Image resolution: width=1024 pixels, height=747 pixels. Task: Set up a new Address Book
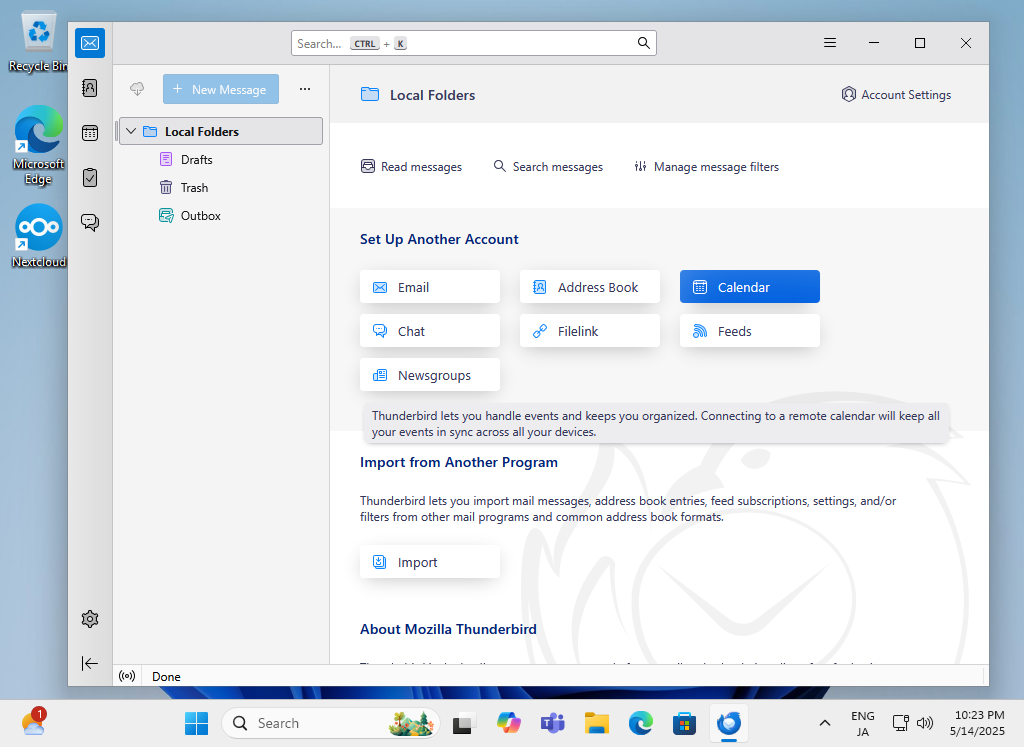[x=590, y=287]
